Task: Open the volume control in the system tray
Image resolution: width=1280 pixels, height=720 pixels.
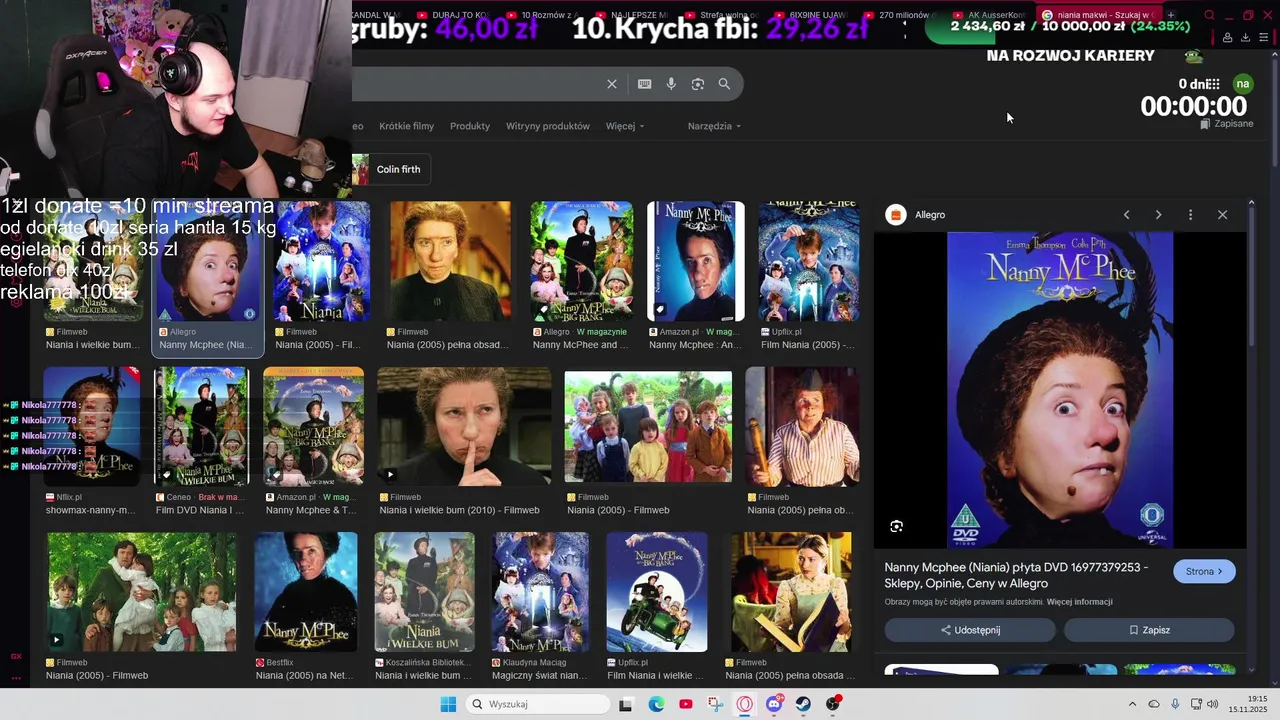Action: point(1212,704)
